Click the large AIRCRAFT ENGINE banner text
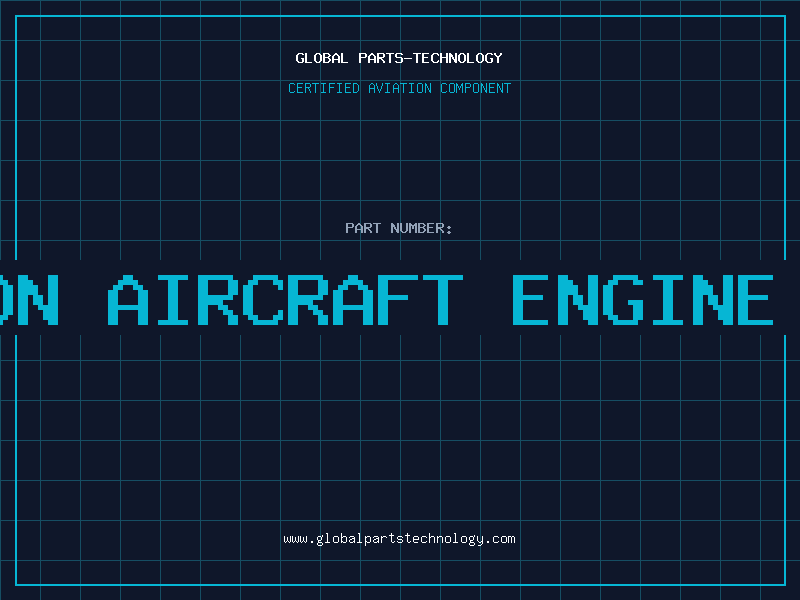The image size is (800, 600). pos(440,300)
